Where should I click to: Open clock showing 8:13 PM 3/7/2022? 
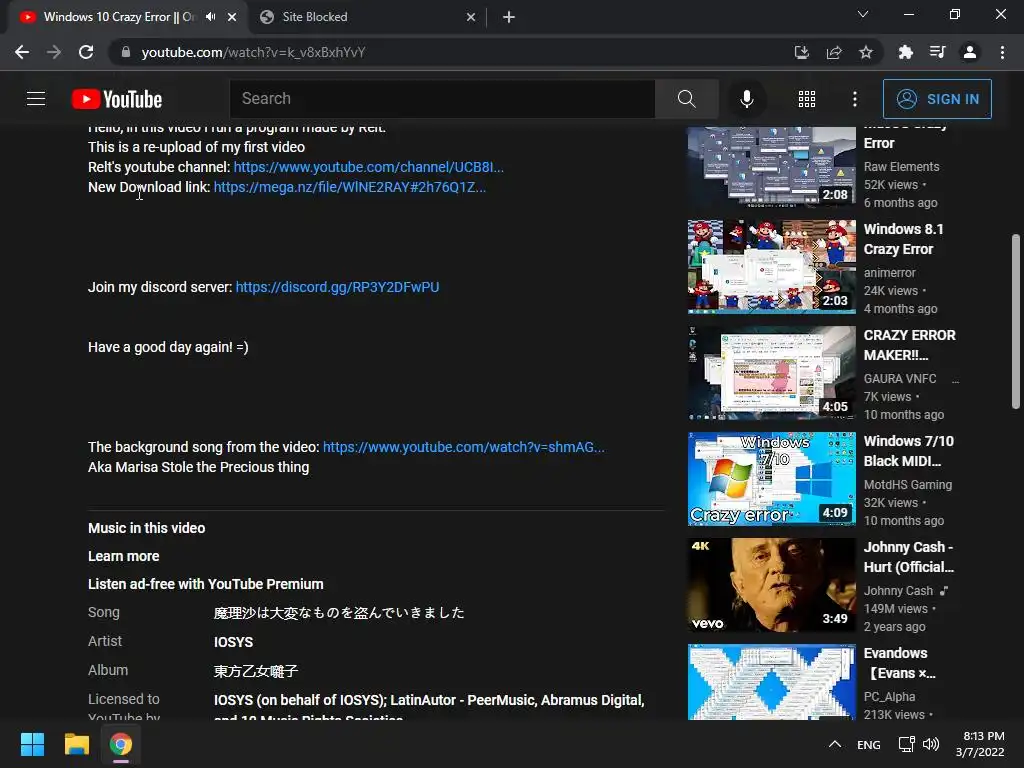point(980,744)
